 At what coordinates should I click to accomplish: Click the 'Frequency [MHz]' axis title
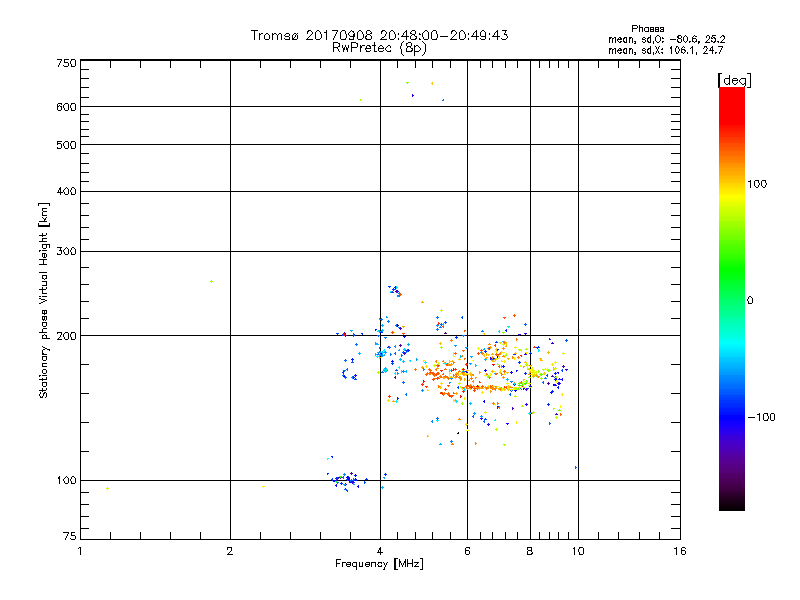[379, 564]
